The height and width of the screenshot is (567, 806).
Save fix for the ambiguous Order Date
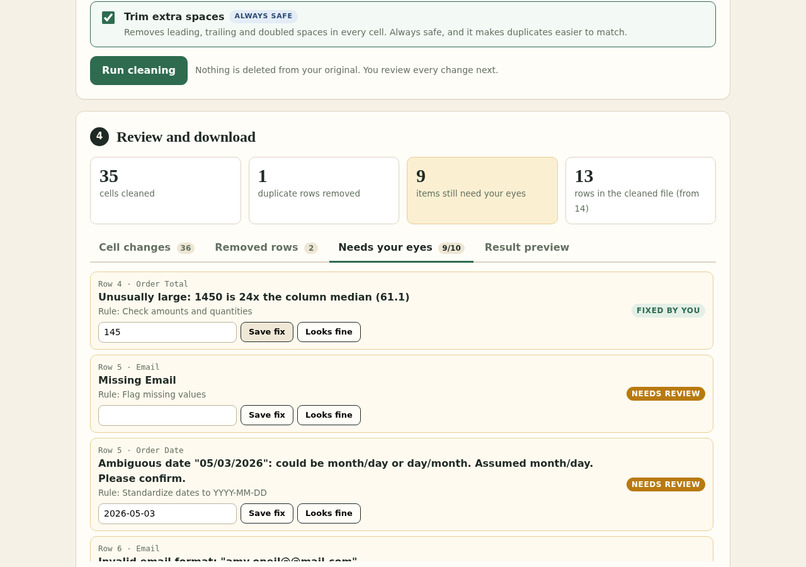[x=267, y=514]
